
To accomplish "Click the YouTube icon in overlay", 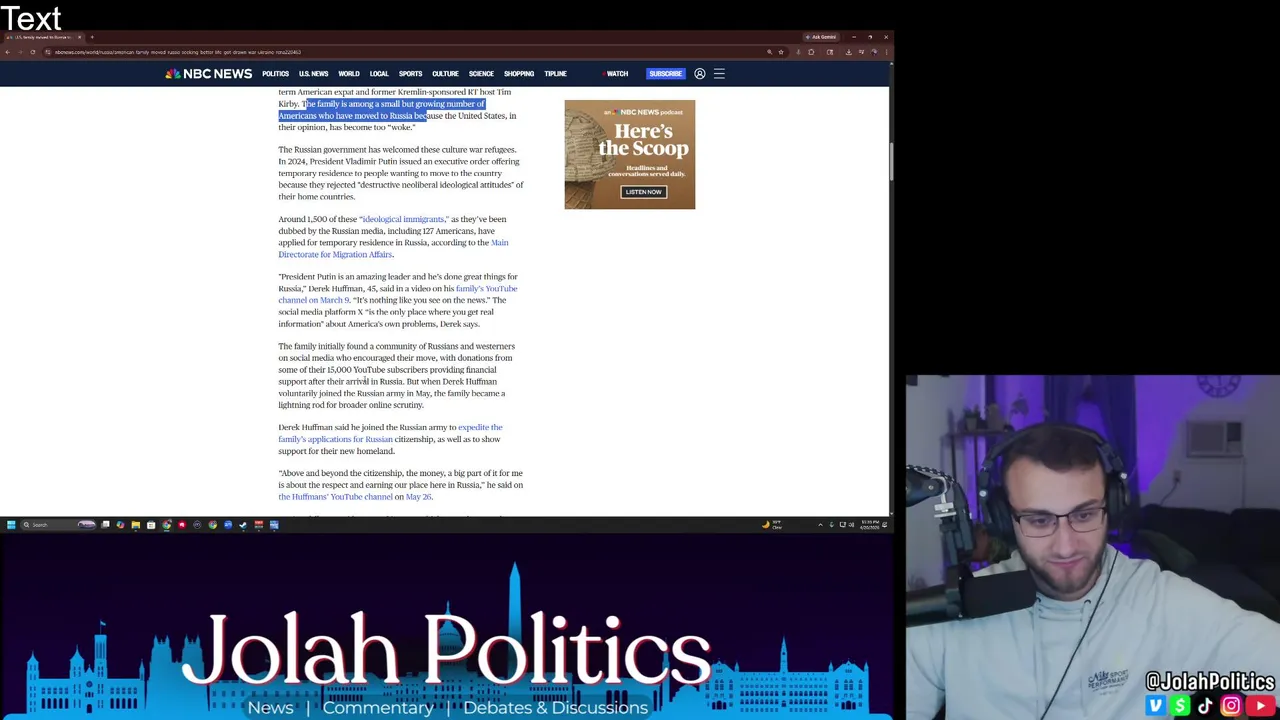I will tap(1260, 706).
